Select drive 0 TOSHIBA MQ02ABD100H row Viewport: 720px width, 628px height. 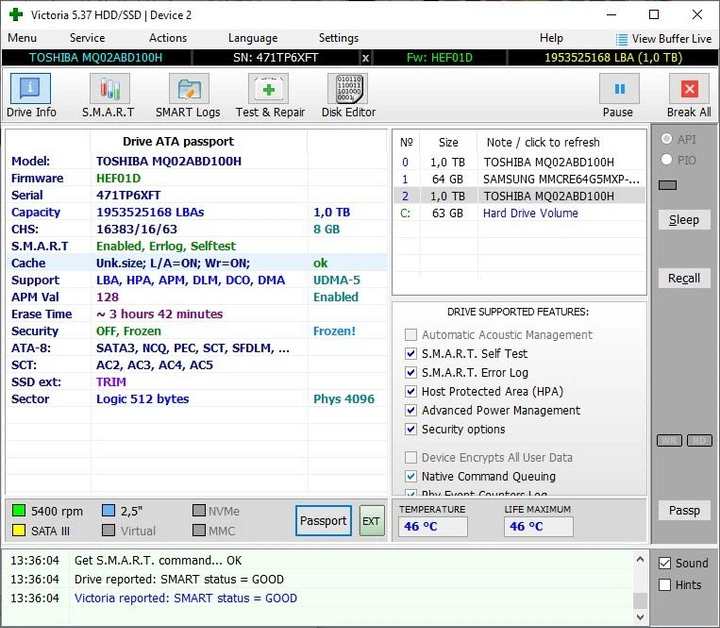pyautogui.click(x=519, y=162)
